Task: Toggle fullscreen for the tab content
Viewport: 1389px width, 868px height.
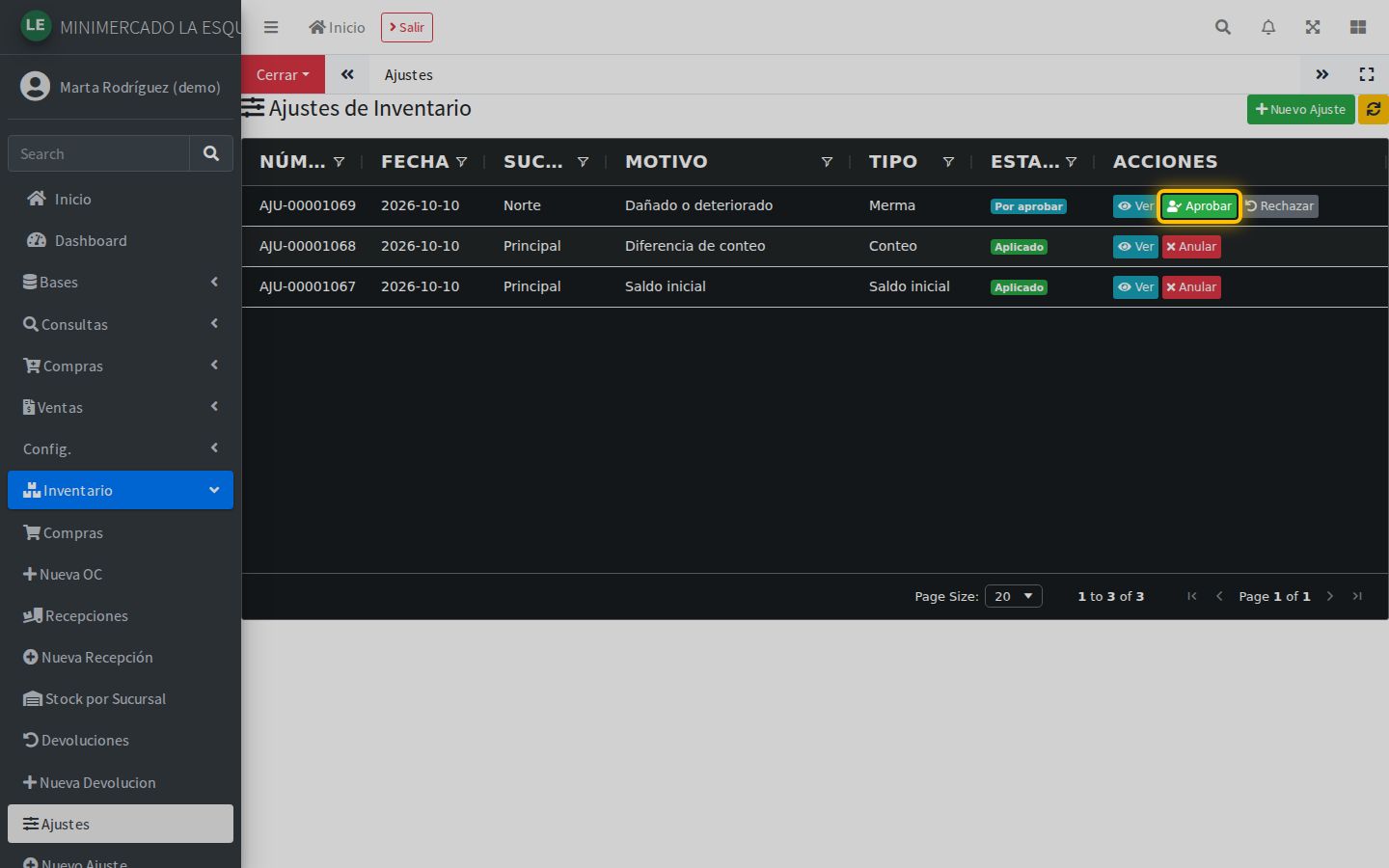Action: coord(1367,74)
